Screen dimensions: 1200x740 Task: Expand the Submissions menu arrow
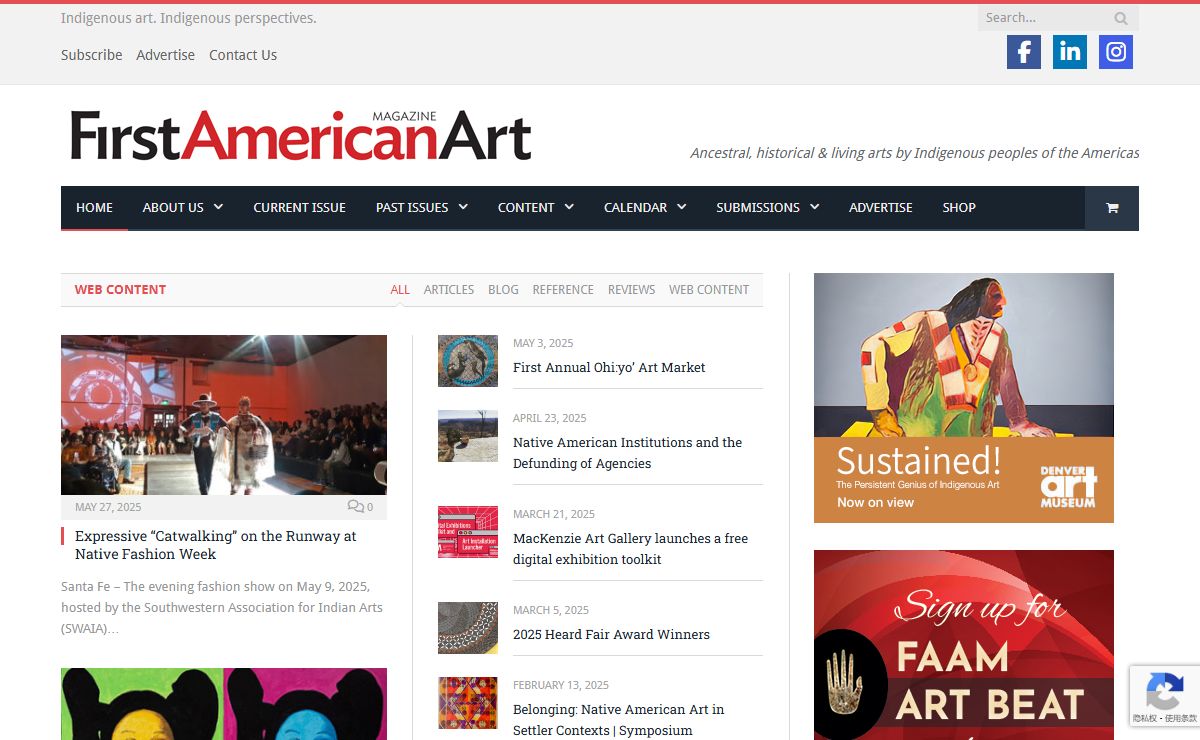[814, 207]
